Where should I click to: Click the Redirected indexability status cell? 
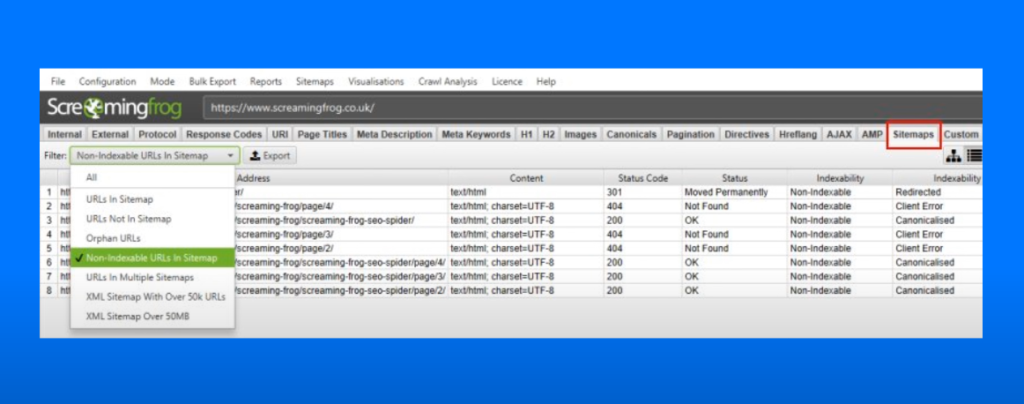[x=938, y=193]
